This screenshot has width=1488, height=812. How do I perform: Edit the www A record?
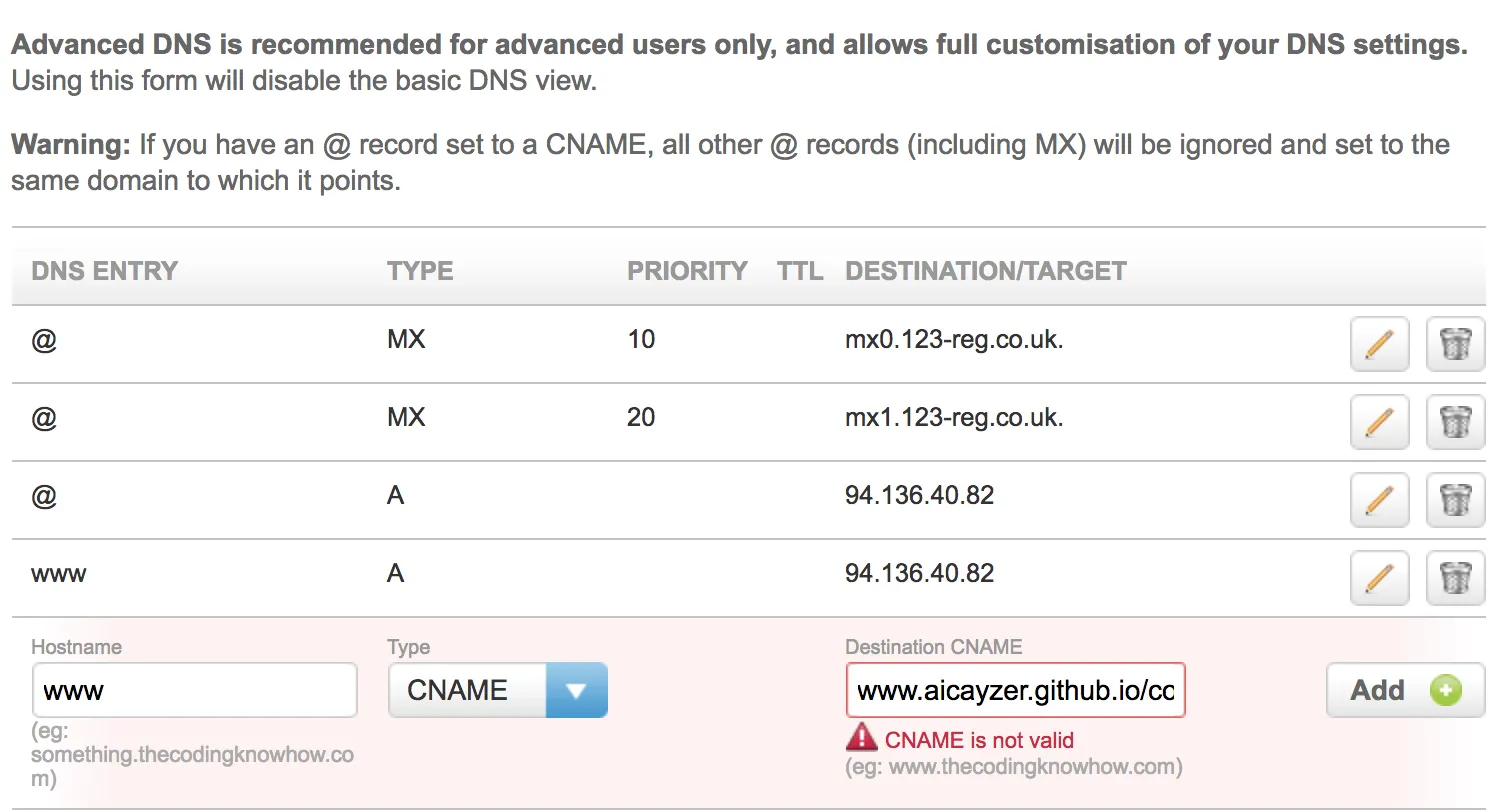tap(1379, 577)
